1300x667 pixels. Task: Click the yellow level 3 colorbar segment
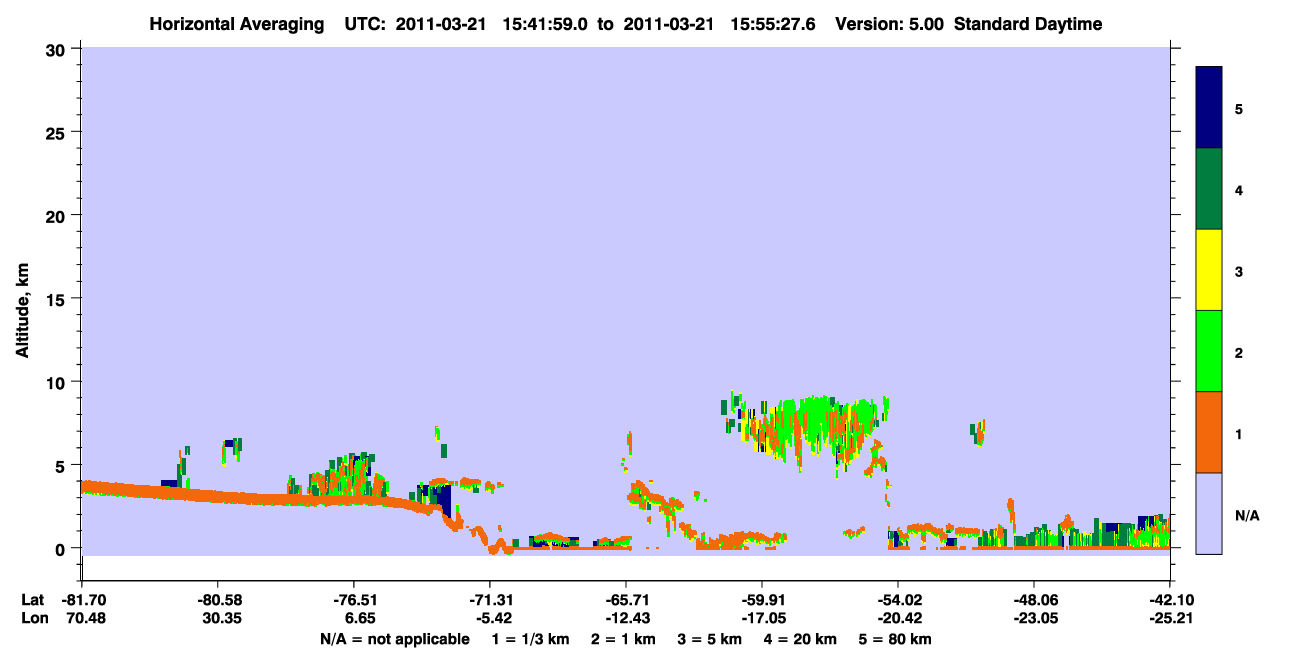1209,270
